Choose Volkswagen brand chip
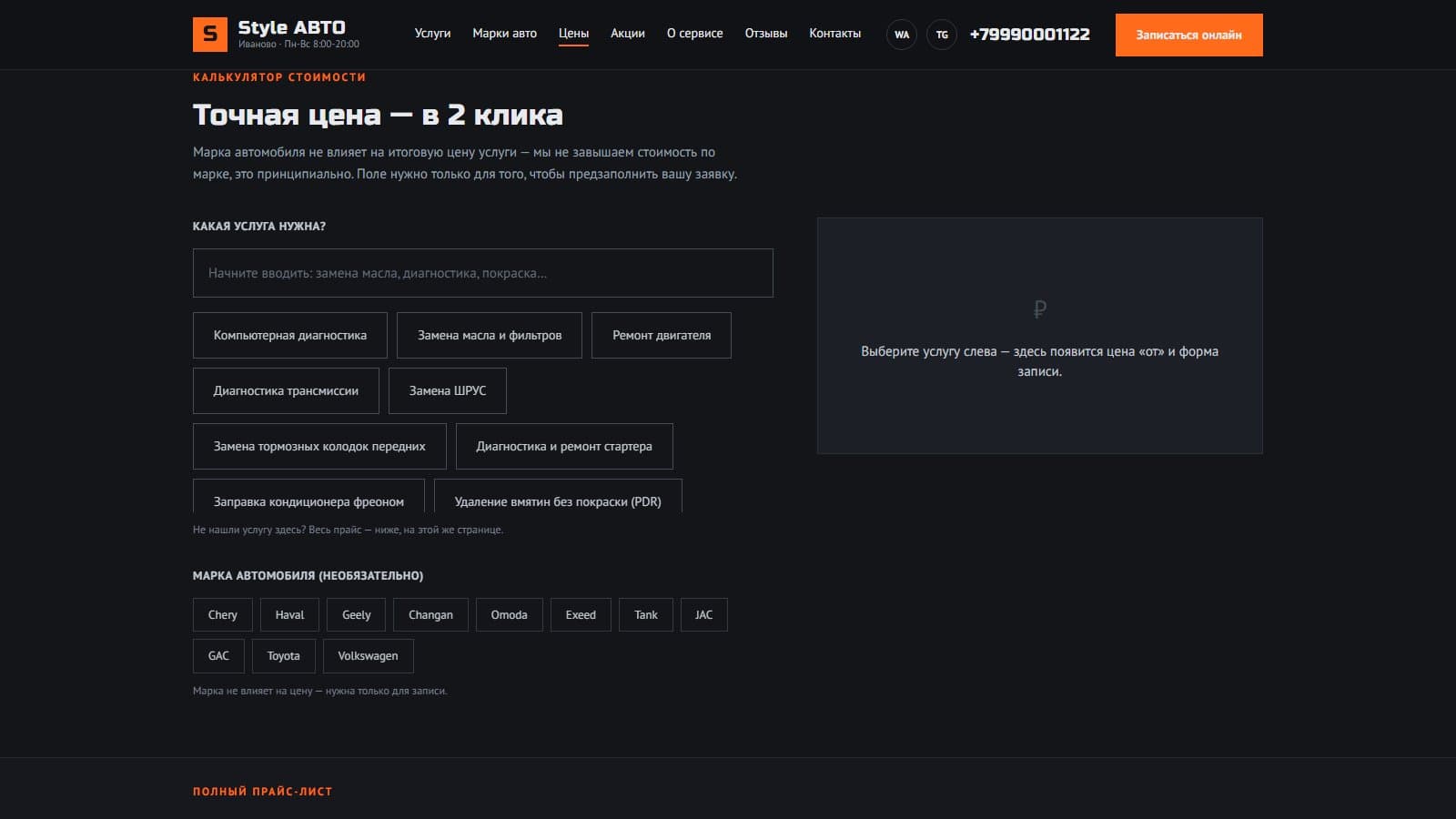1456x819 pixels. [368, 656]
